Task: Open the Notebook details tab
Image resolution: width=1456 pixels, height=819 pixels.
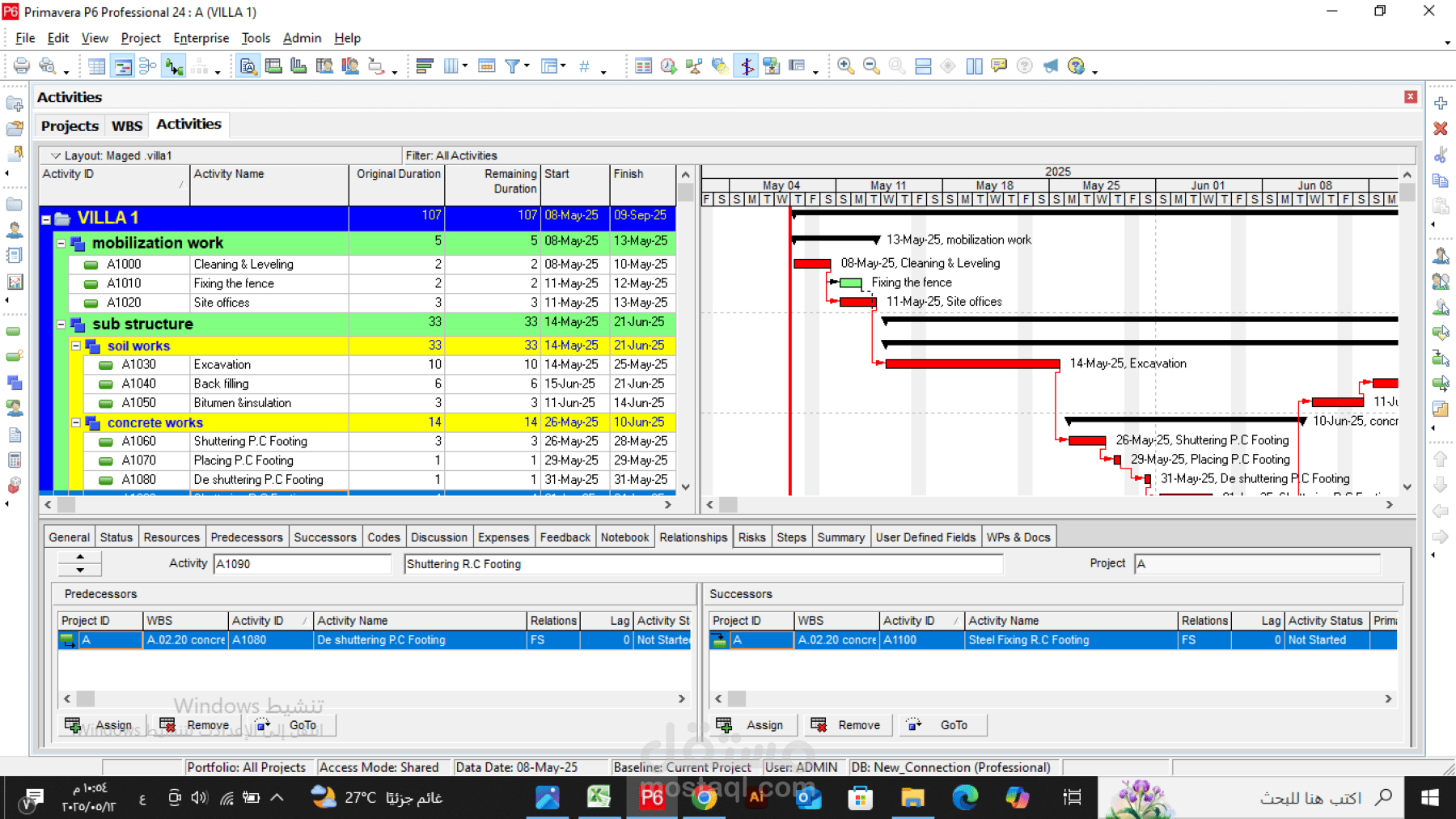Action: [x=624, y=537]
